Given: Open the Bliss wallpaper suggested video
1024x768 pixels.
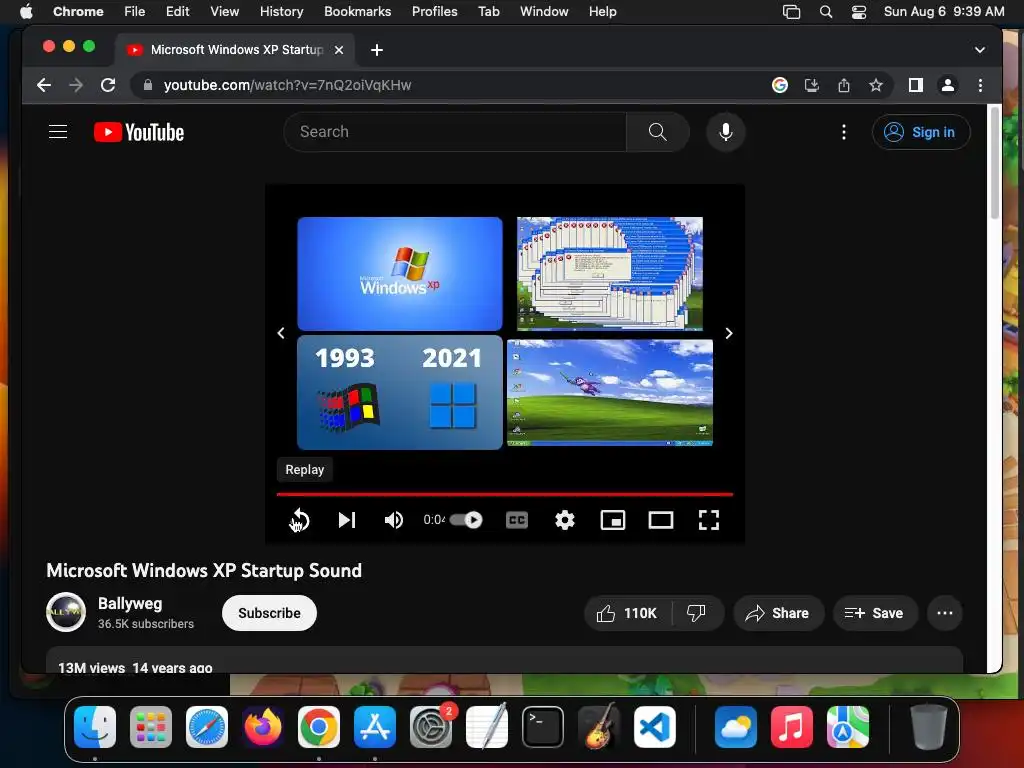Looking at the screenshot, I should pos(610,392).
